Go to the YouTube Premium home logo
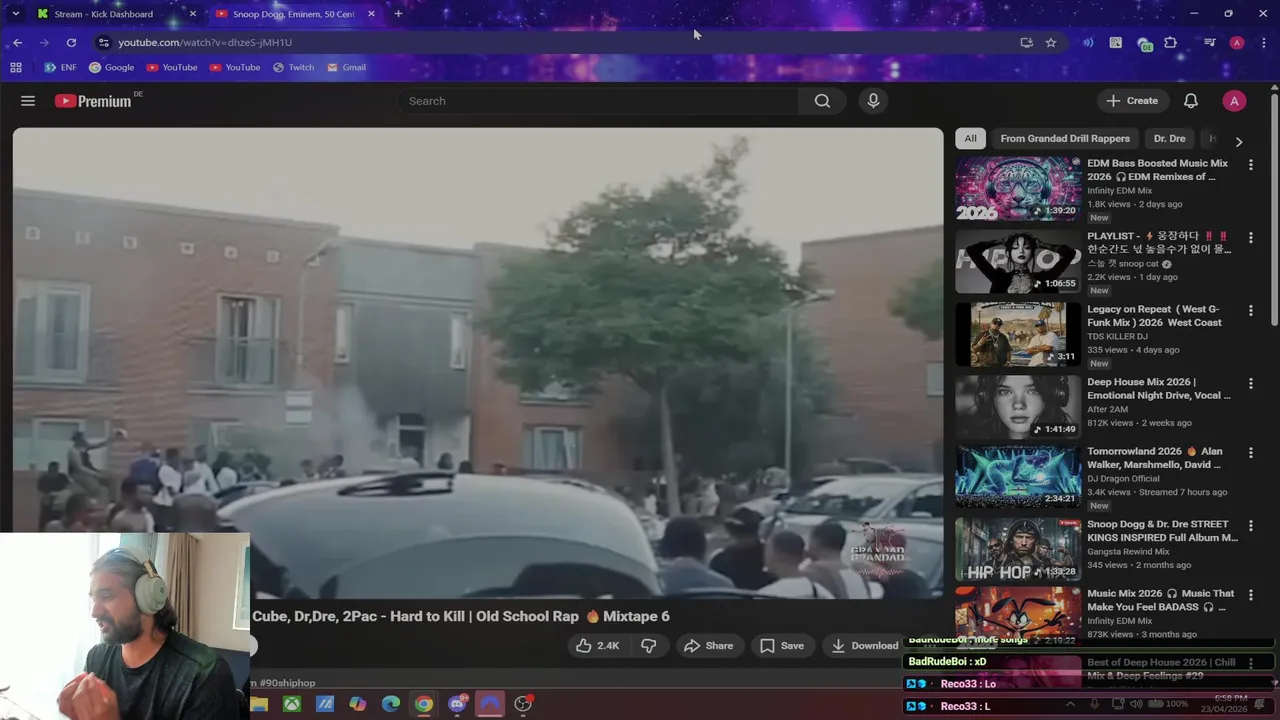1280x720 pixels. (94, 101)
